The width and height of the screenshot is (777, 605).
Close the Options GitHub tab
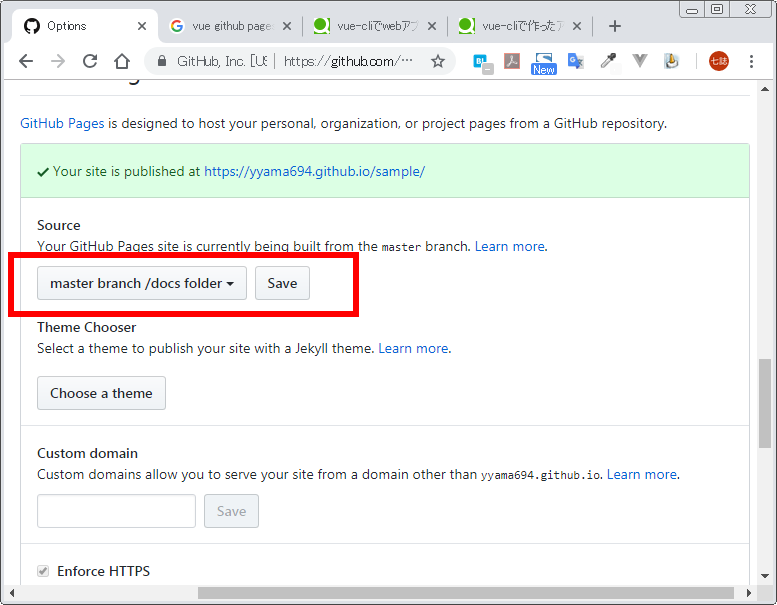[142, 26]
